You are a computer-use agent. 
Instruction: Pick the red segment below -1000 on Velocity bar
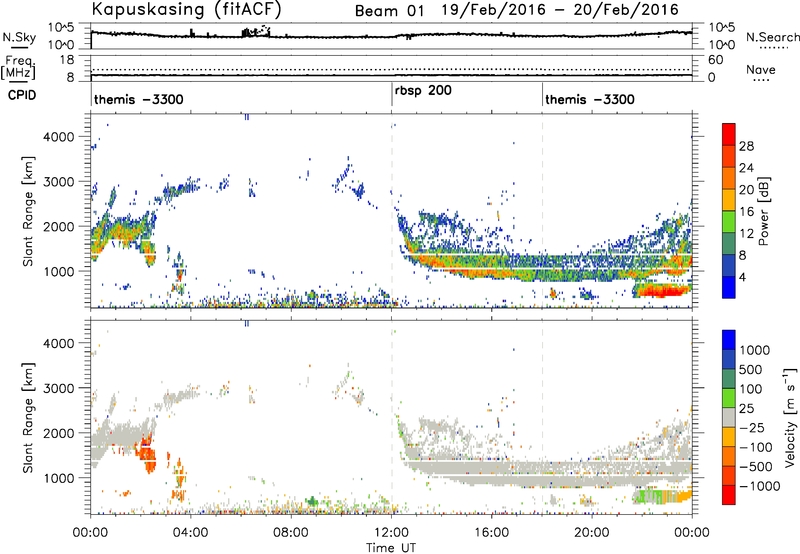[729, 495]
